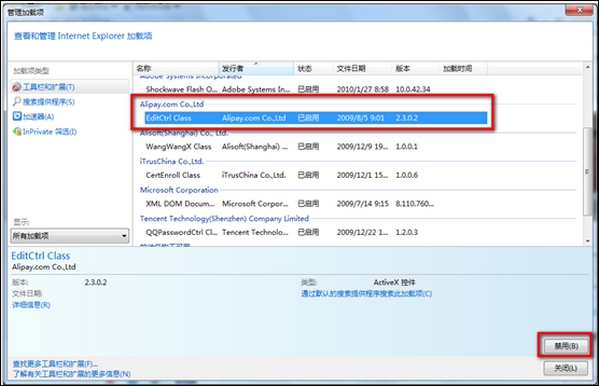Sort by 版本 column header
Viewport: 599px width, 386px height.
[x=415, y=68]
